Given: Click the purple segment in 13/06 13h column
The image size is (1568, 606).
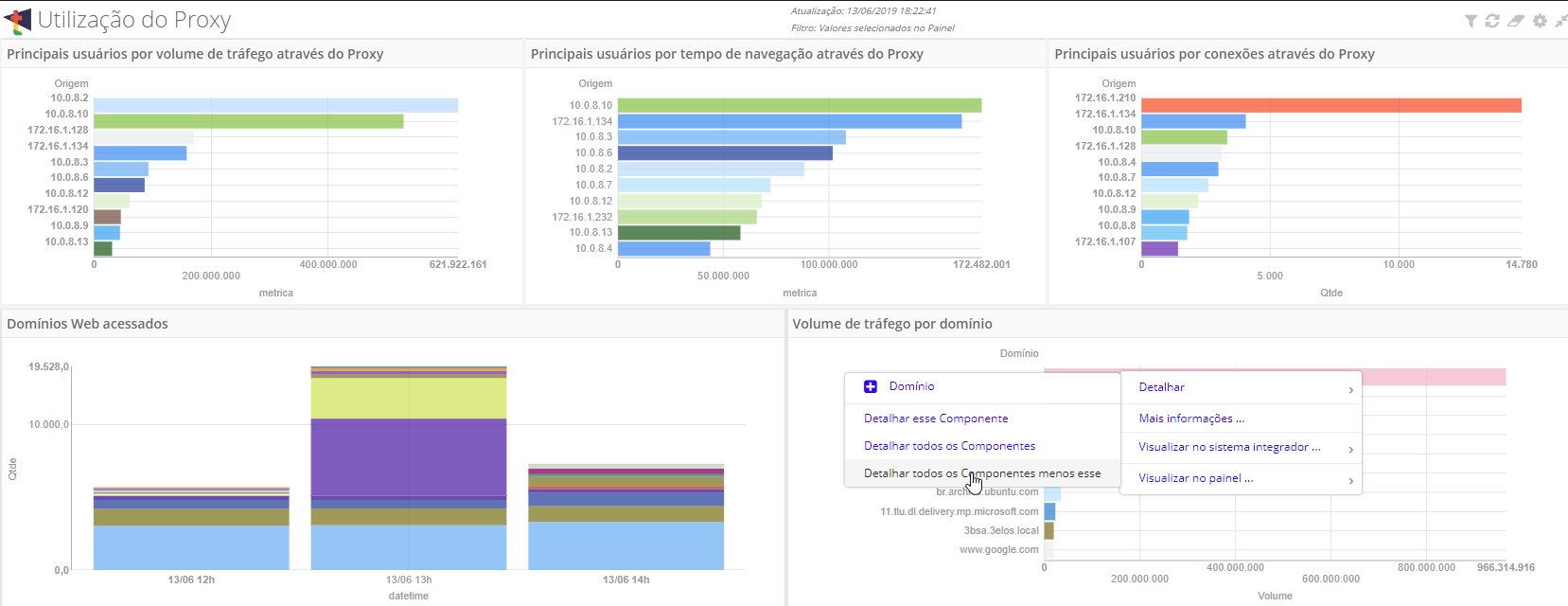Looking at the screenshot, I should (x=409, y=457).
